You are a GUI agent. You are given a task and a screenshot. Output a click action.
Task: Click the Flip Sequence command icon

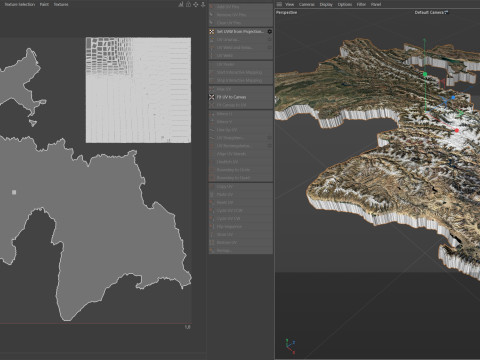[211, 227]
